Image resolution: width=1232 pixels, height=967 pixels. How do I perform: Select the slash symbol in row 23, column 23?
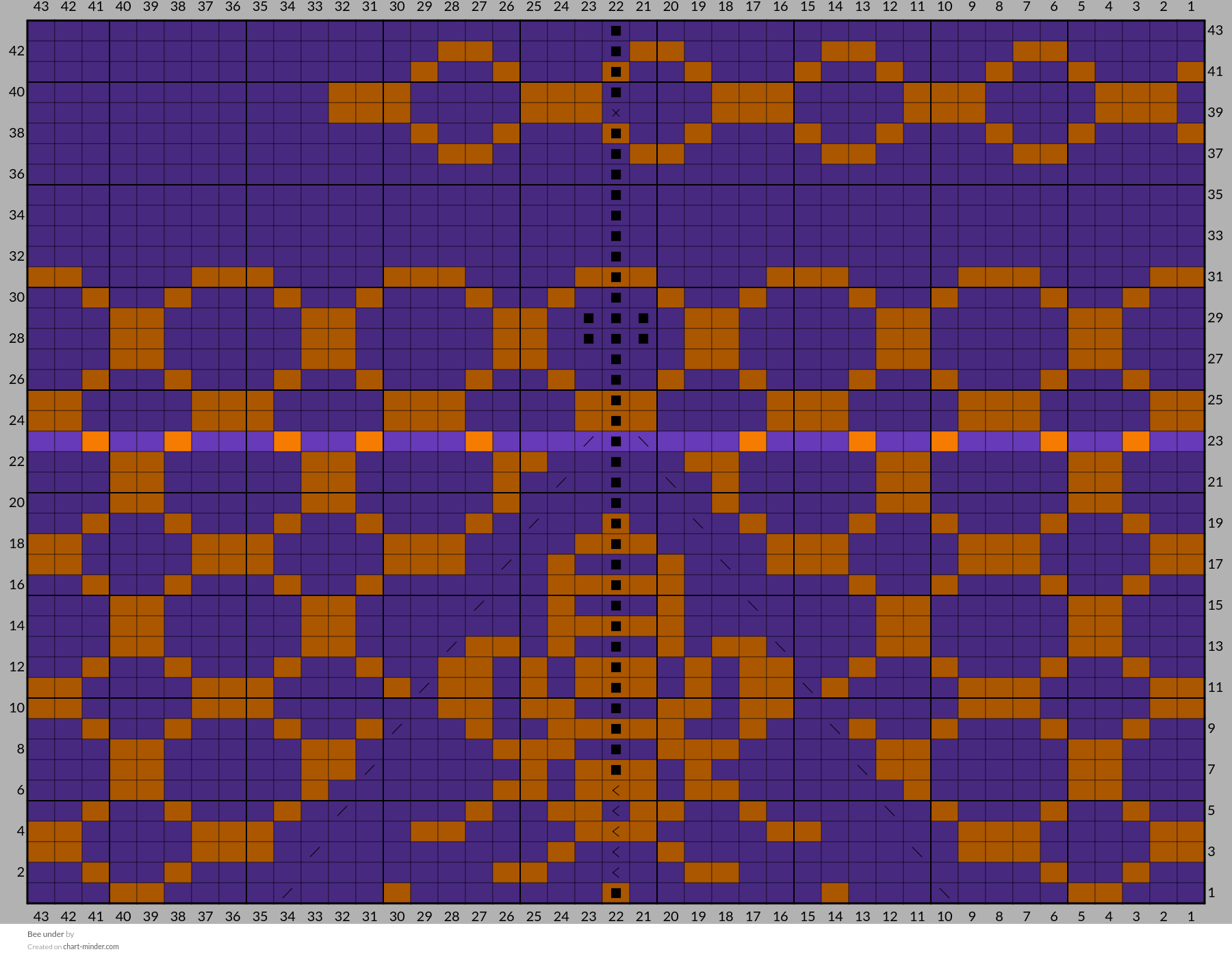pos(589,441)
